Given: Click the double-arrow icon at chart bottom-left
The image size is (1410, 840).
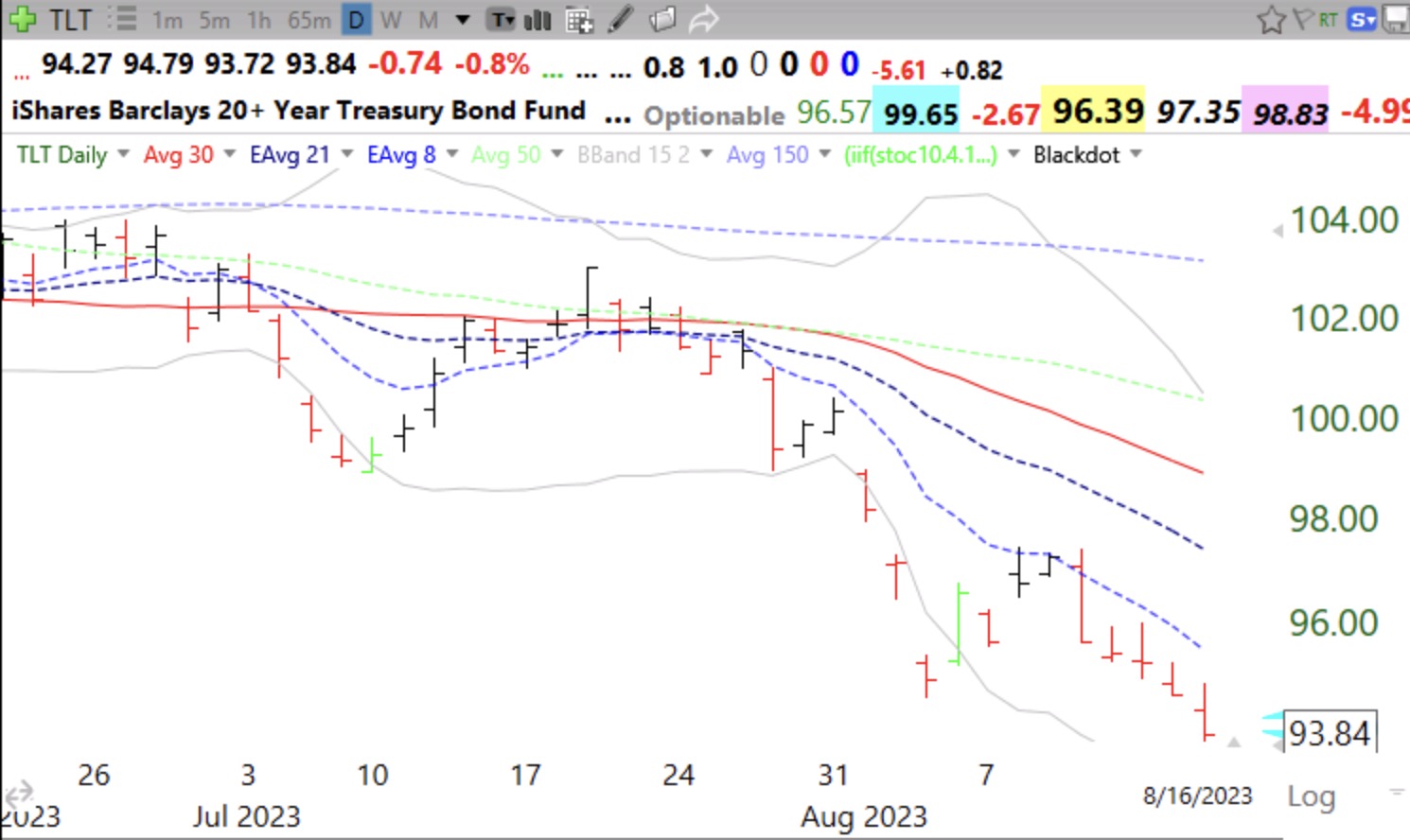Looking at the screenshot, I should click(18, 793).
